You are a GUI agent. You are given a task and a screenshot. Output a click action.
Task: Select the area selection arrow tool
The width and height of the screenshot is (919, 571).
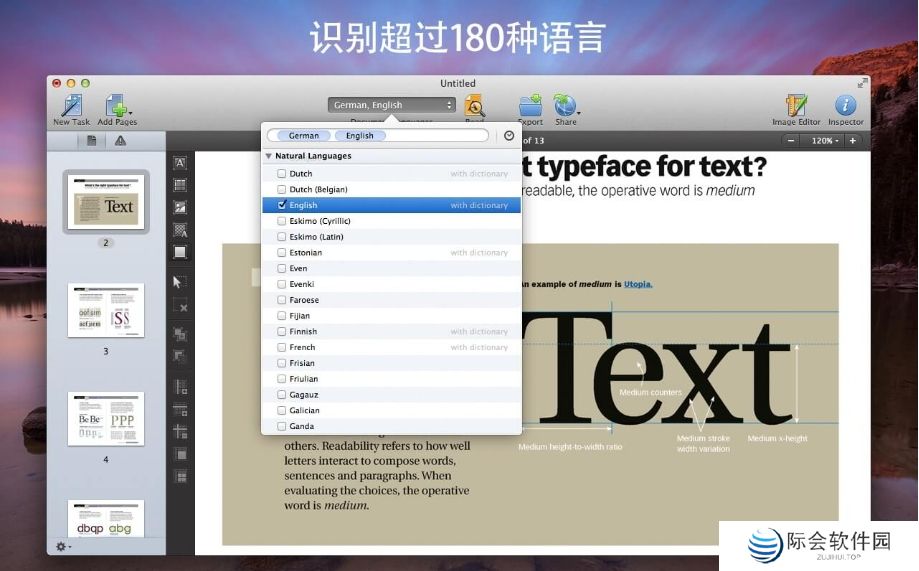click(x=178, y=282)
